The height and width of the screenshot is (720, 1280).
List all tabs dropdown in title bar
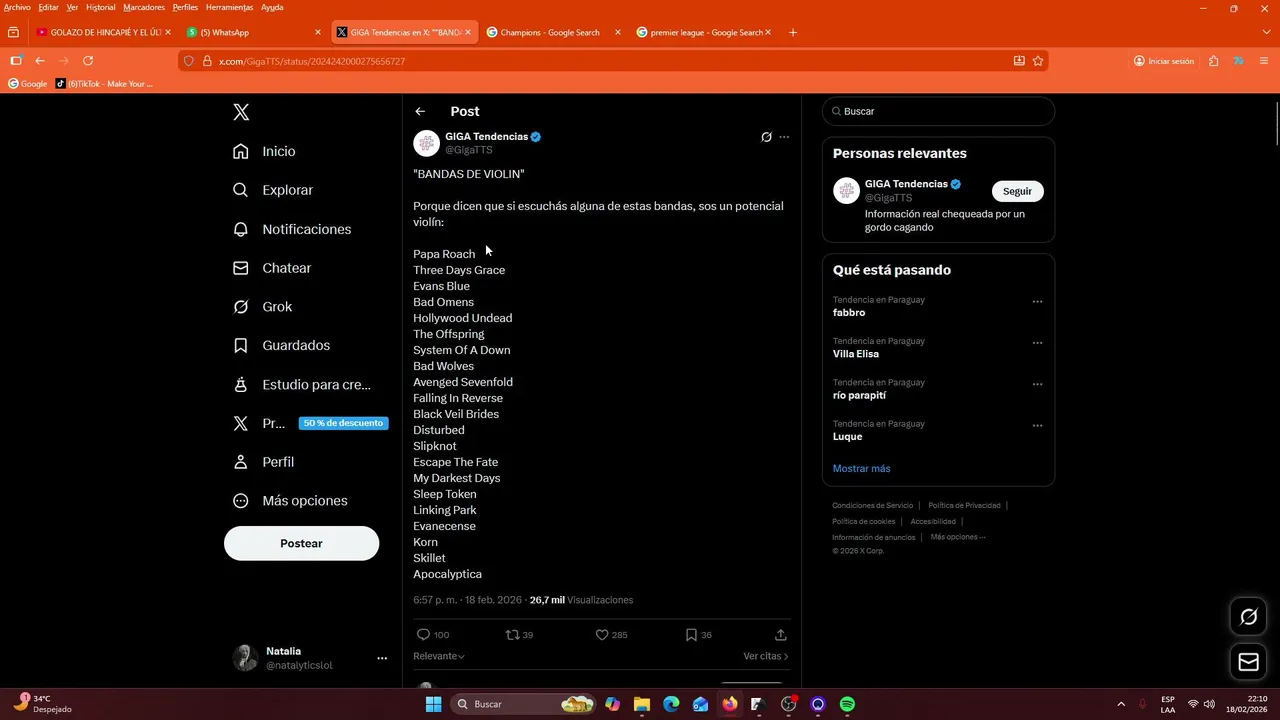[x=1266, y=32]
